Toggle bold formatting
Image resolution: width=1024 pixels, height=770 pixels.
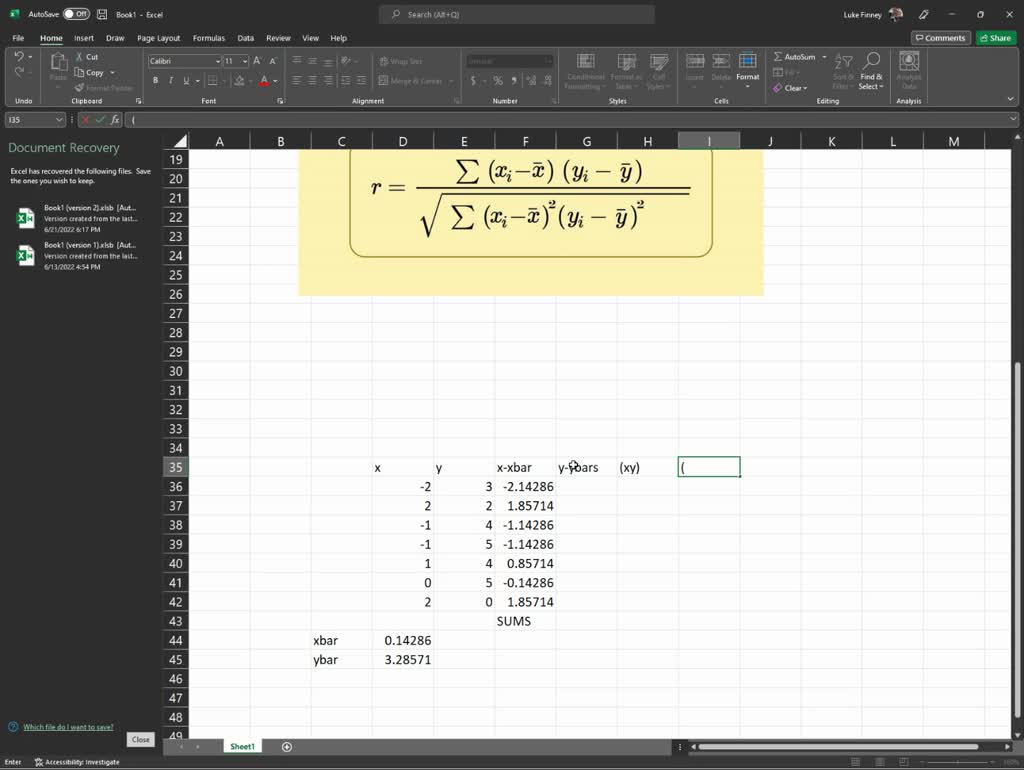pyautogui.click(x=155, y=79)
